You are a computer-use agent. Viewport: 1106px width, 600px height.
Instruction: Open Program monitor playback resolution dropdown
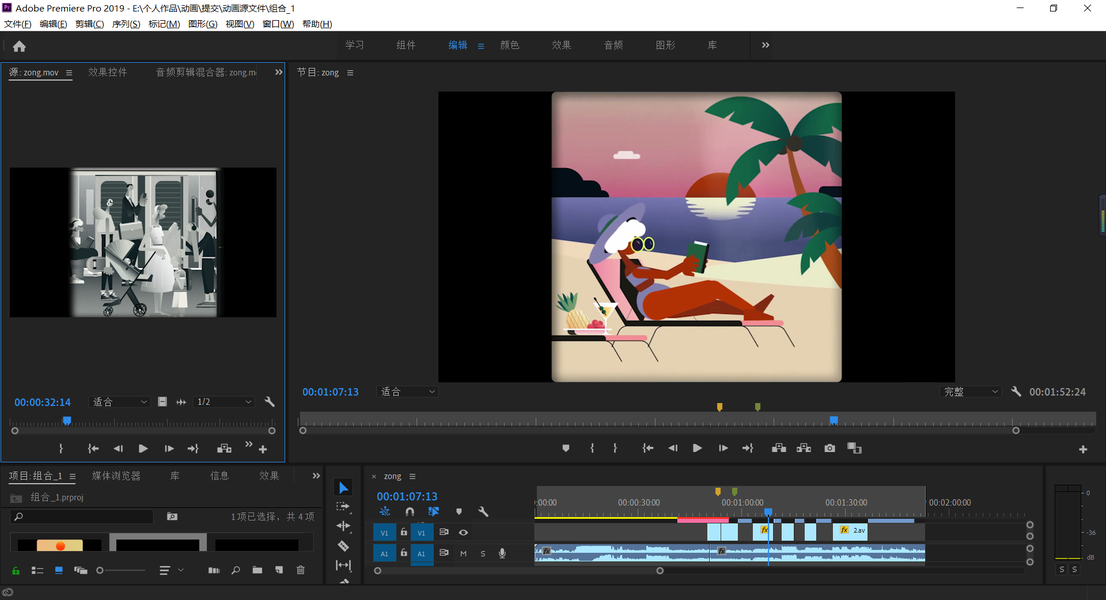[x=971, y=391]
